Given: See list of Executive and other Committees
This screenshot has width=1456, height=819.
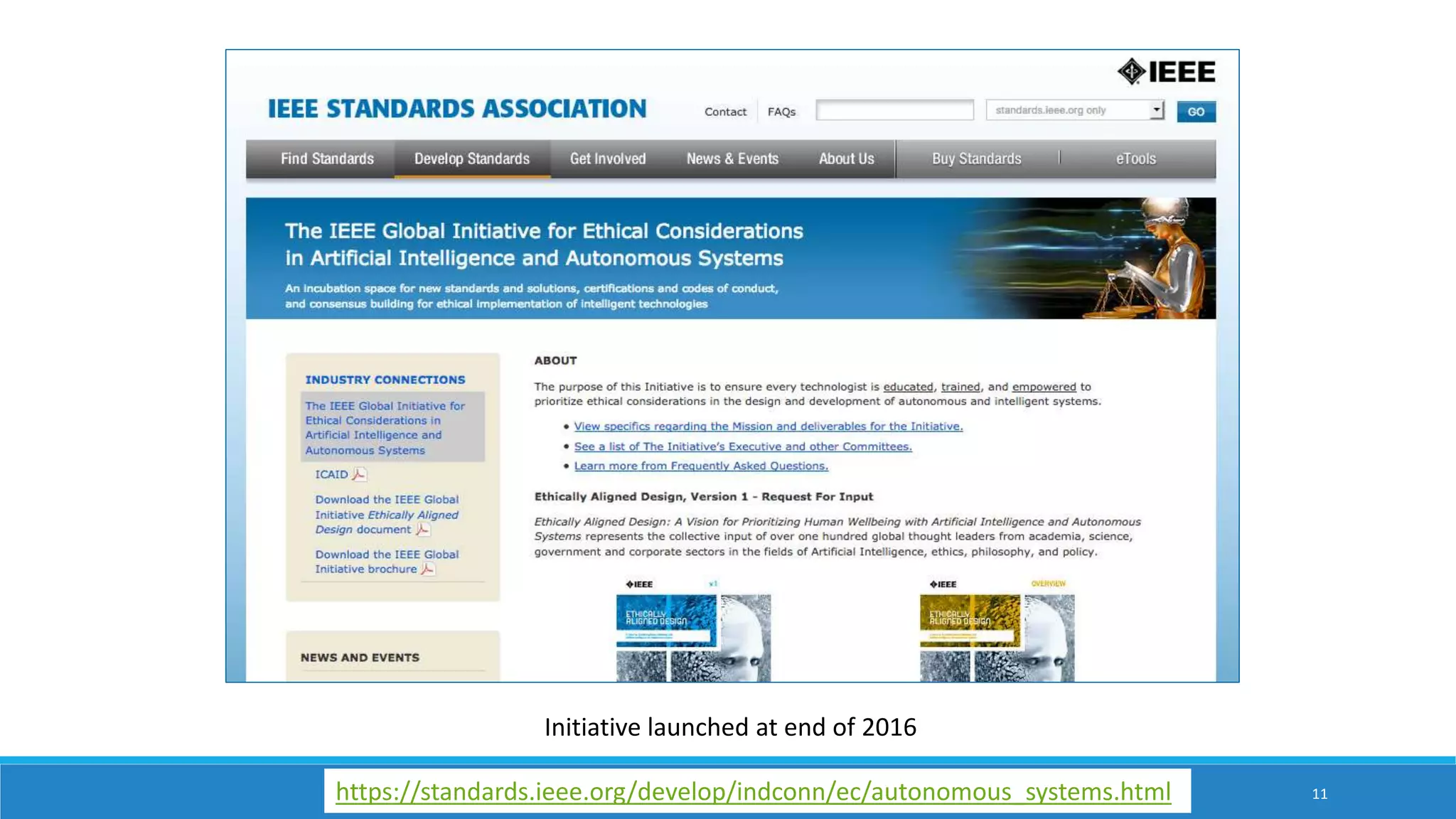Looking at the screenshot, I should pyautogui.click(x=743, y=446).
